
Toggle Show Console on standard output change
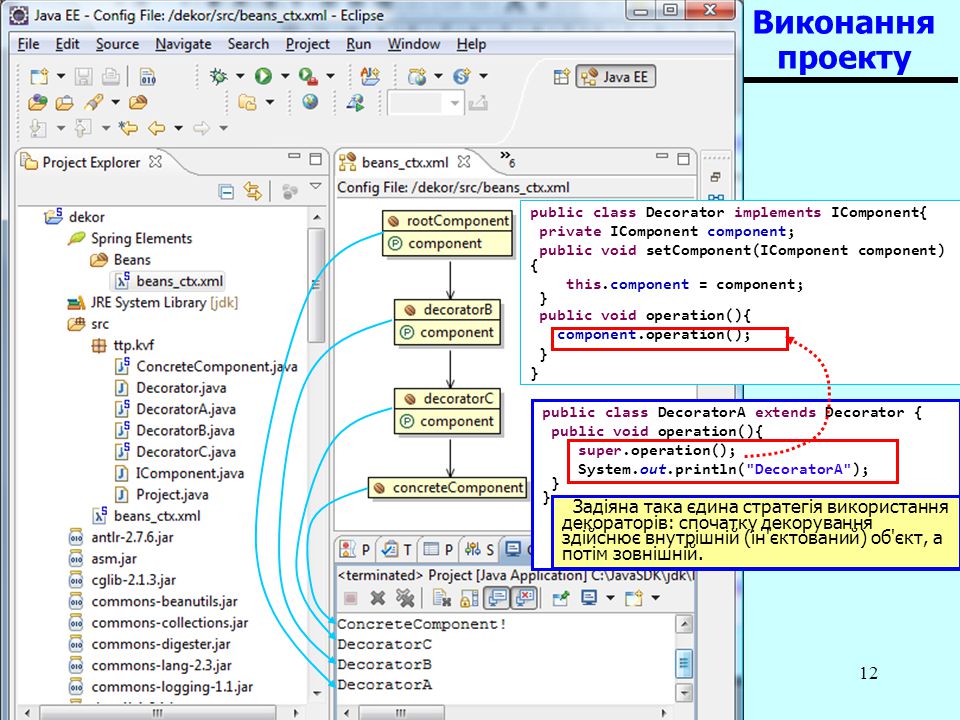(x=497, y=598)
